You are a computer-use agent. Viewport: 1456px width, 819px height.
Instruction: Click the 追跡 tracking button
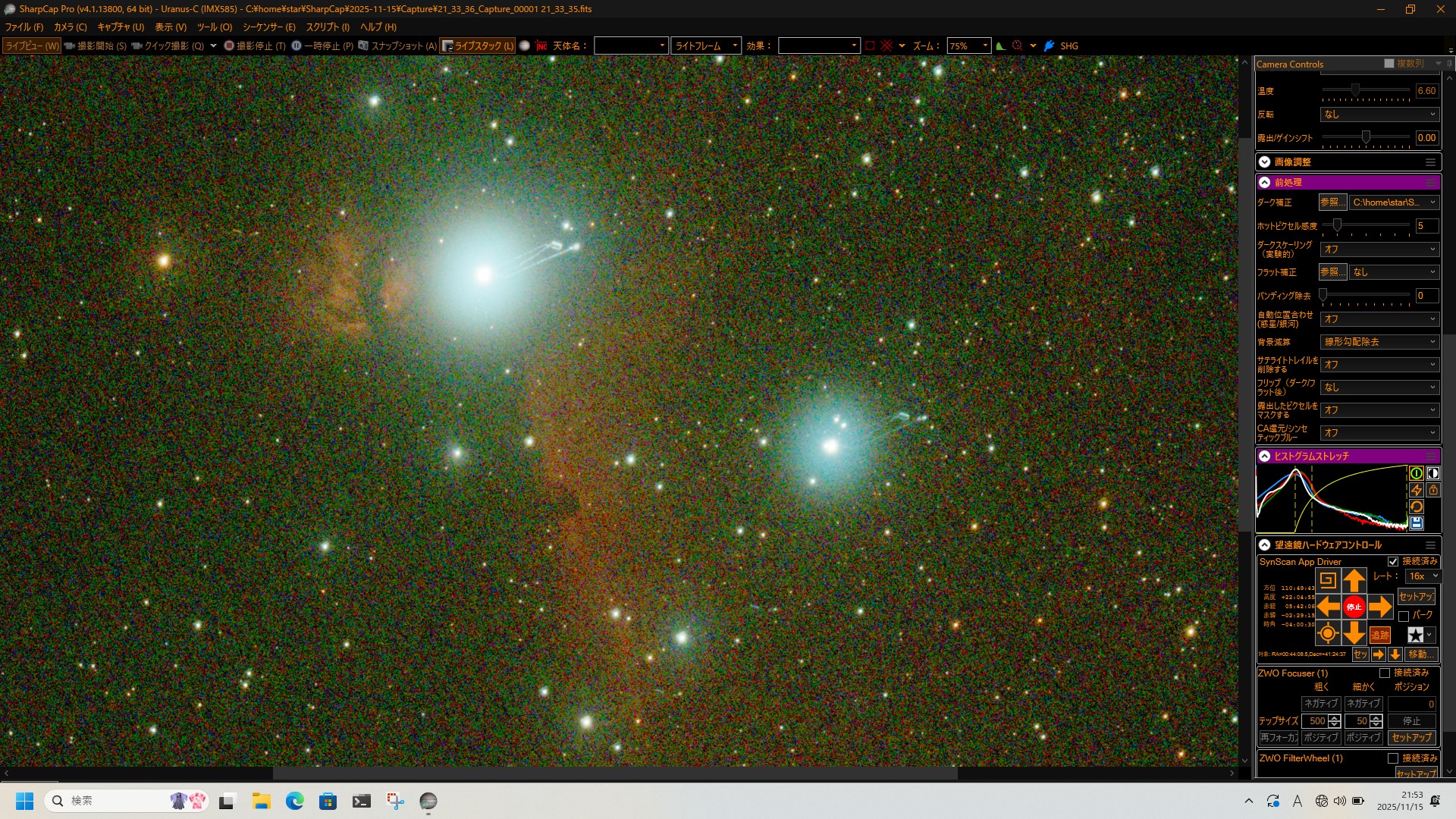[x=1379, y=635]
